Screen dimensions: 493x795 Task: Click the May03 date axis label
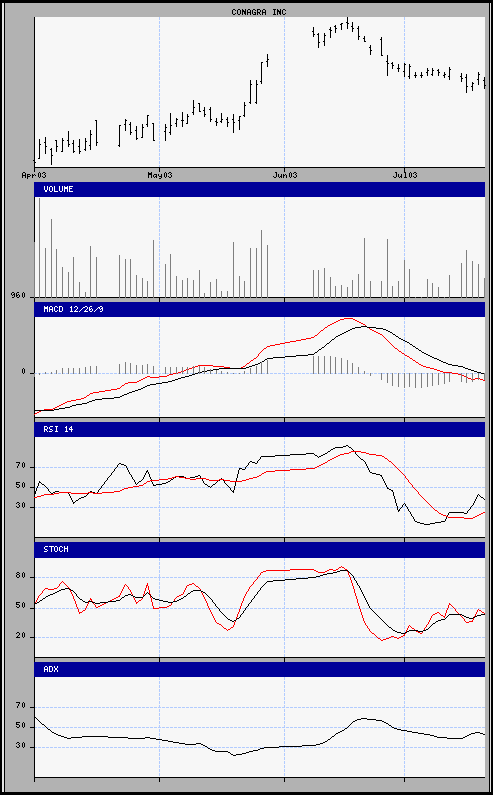(x=160, y=175)
